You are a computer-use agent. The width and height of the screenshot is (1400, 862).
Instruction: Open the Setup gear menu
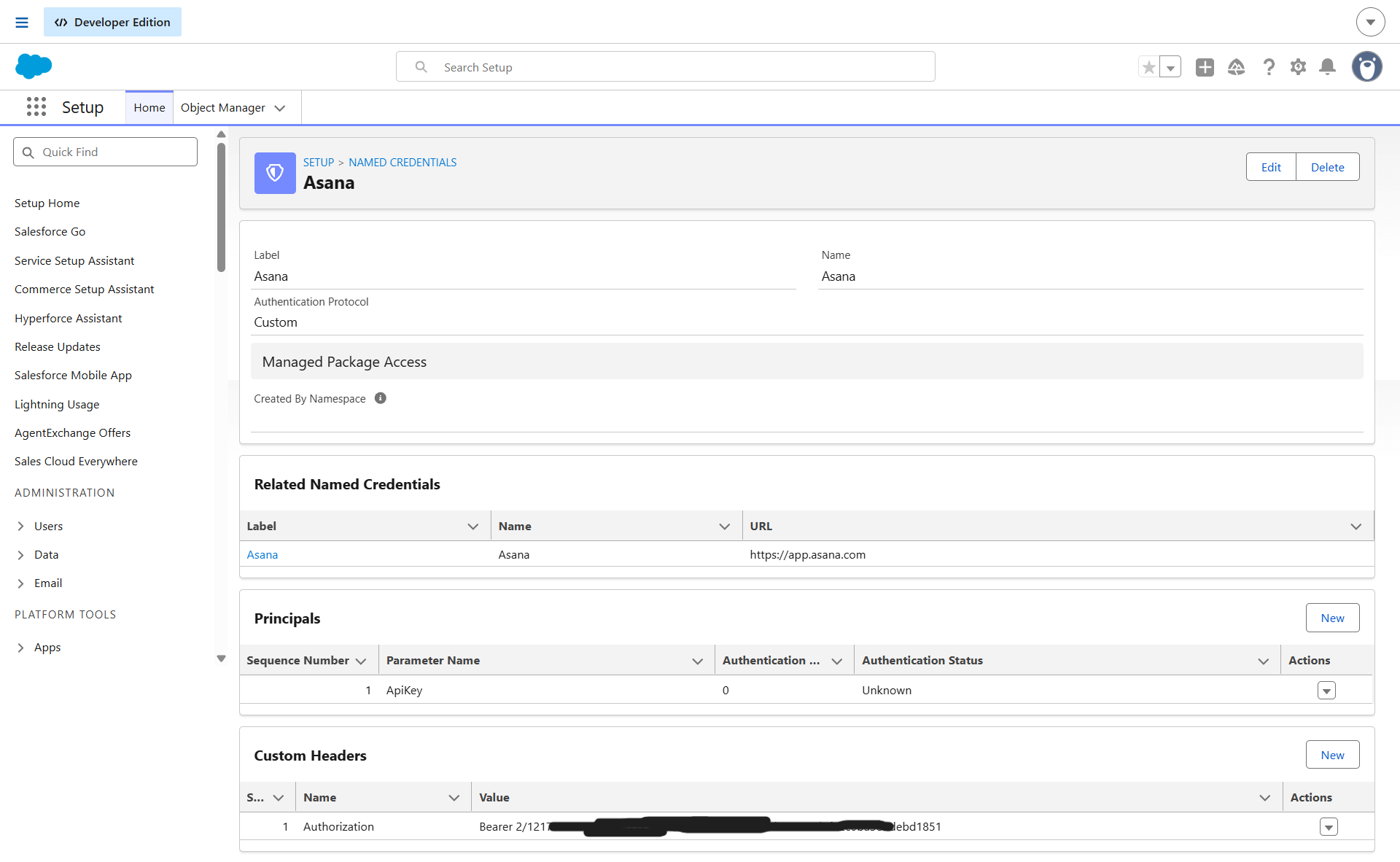tap(1298, 67)
